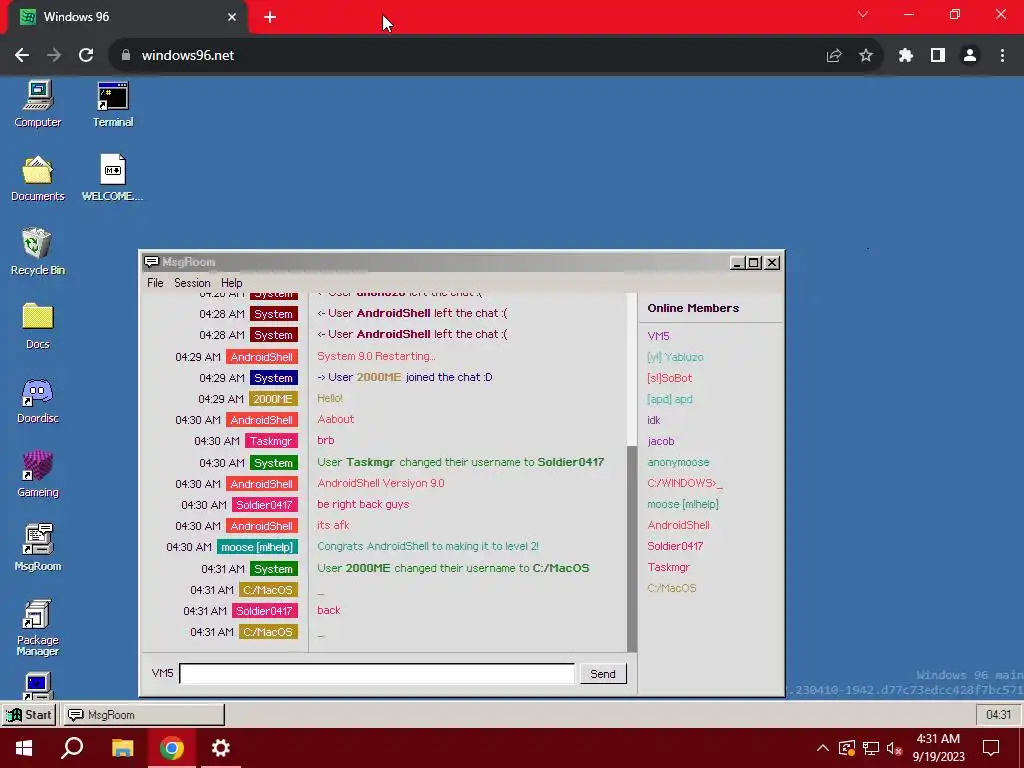Launch the Terminal desktop shortcut
The image size is (1024, 768).
[112, 104]
